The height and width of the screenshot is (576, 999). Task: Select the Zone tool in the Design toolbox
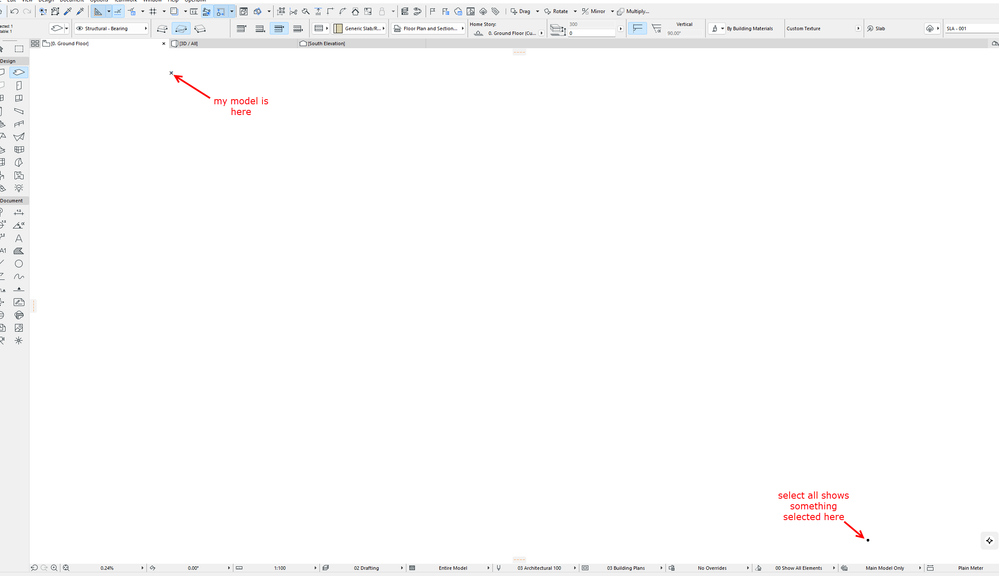[18, 175]
